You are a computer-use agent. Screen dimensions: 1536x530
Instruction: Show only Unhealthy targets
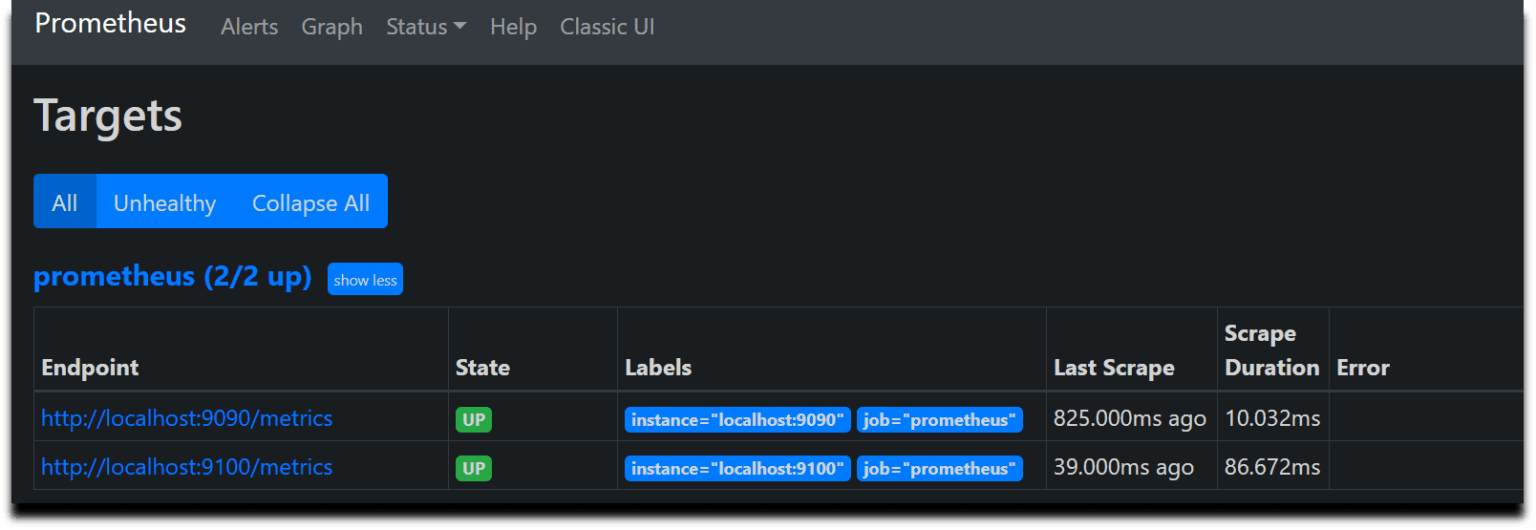(165, 202)
